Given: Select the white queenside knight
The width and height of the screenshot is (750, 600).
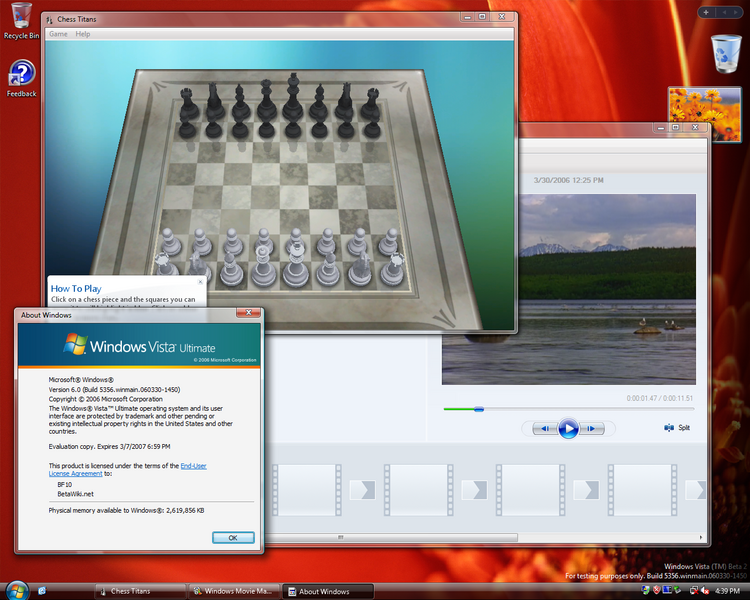Looking at the screenshot, I should (x=197, y=264).
